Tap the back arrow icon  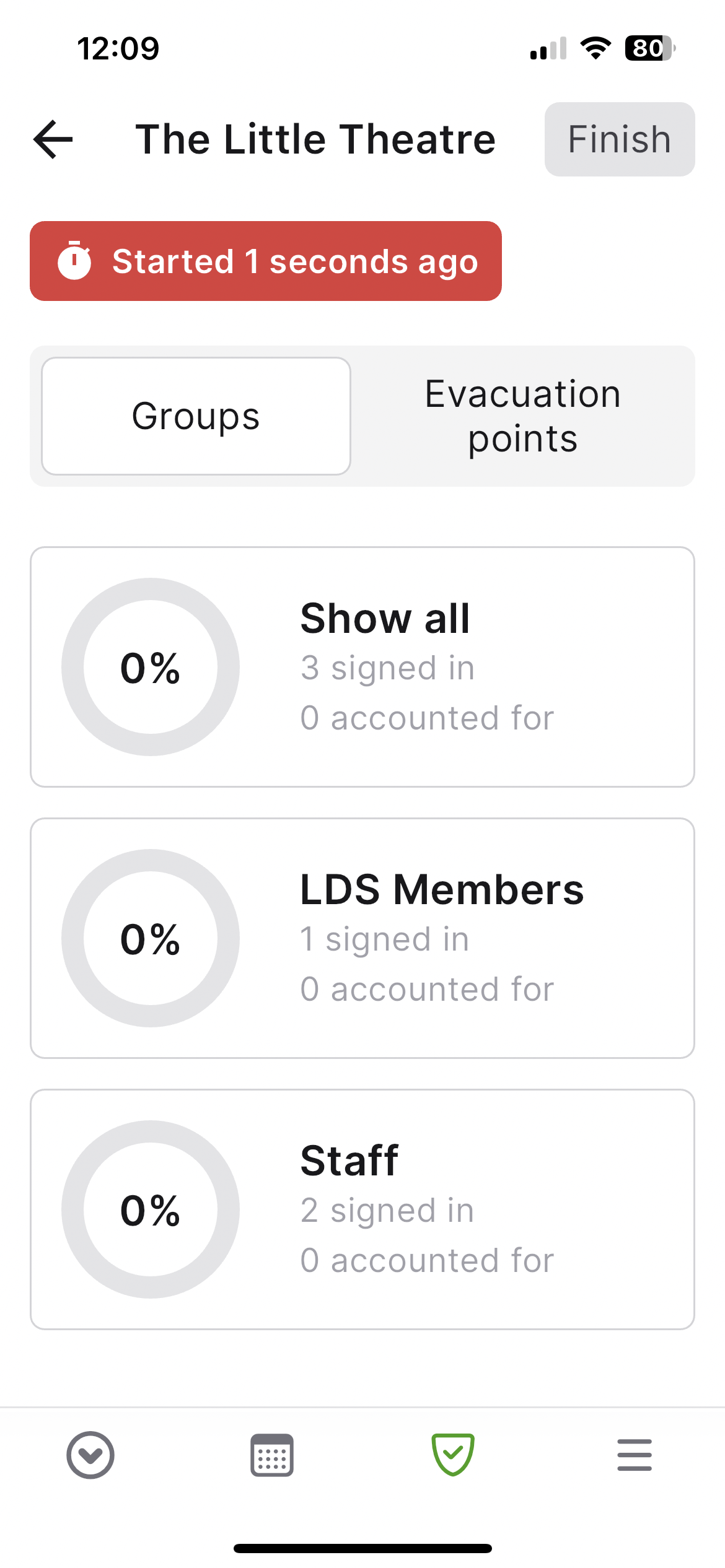[53, 139]
